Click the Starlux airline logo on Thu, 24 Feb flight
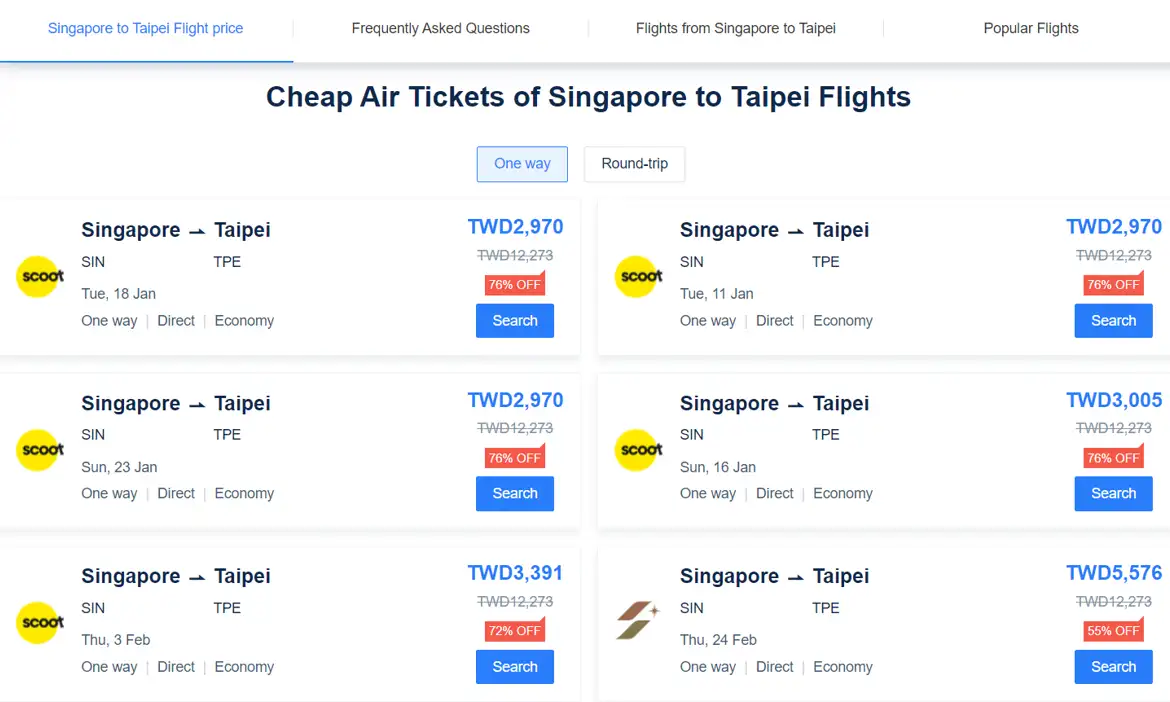 639,620
